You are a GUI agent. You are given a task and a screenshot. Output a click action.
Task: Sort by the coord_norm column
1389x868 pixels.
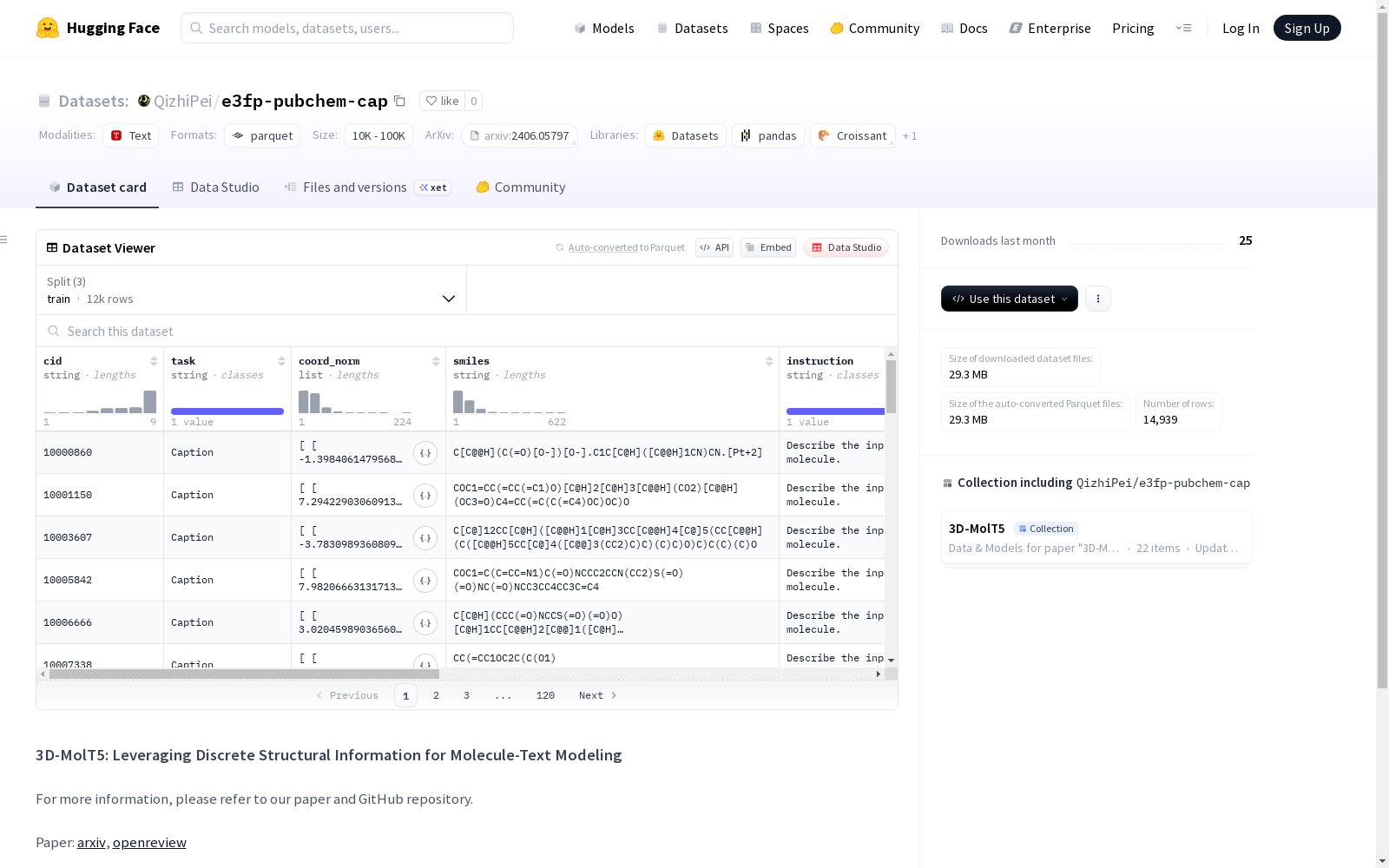click(436, 361)
